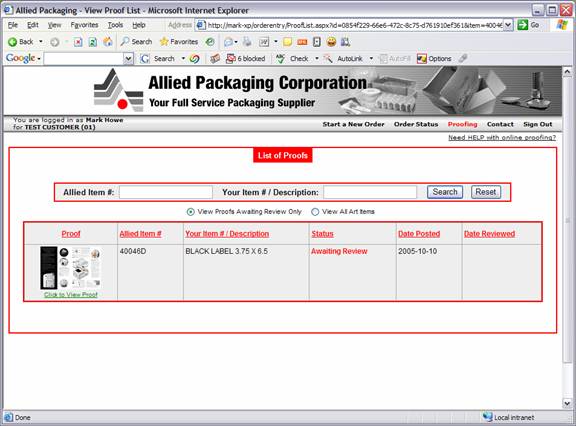Select View Proofs Awaiting Review Only
Image resolution: width=576 pixels, height=426 pixels.
click(190, 212)
